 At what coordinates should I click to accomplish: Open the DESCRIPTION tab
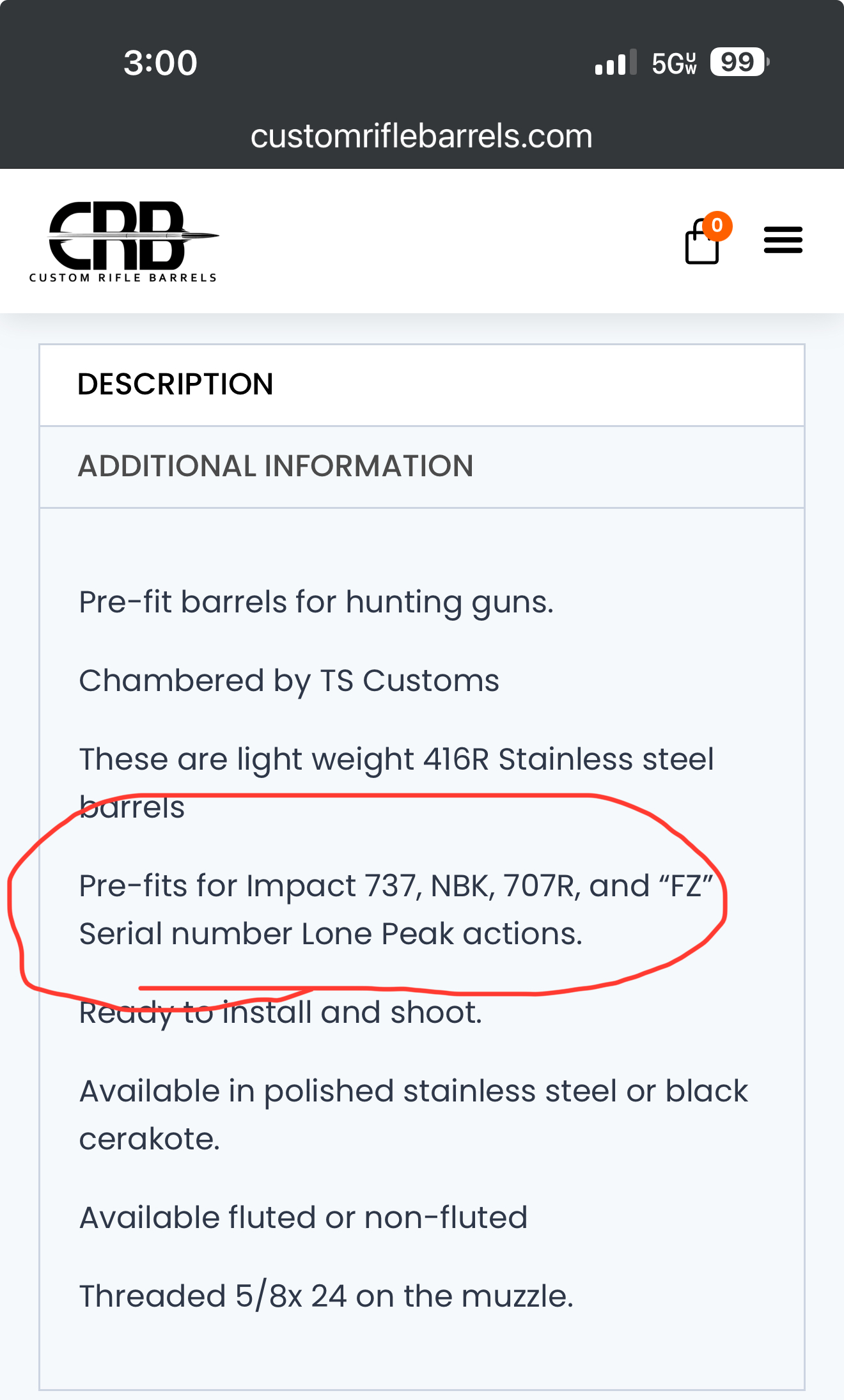pos(175,384)
